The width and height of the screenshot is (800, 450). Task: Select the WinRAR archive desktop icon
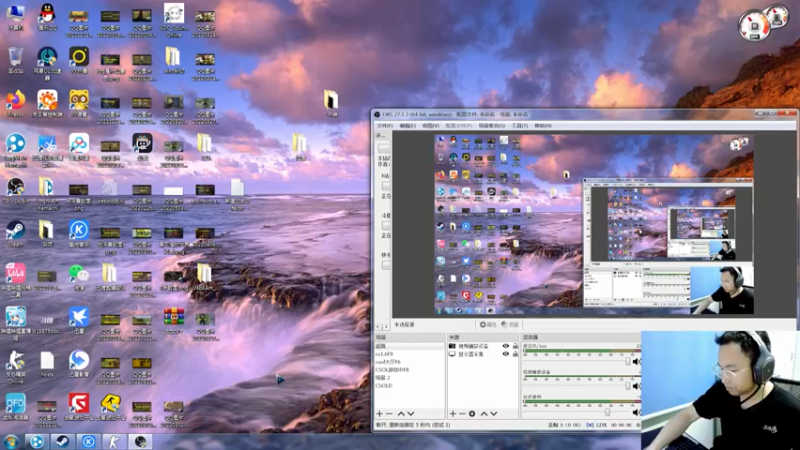point(173,320)
